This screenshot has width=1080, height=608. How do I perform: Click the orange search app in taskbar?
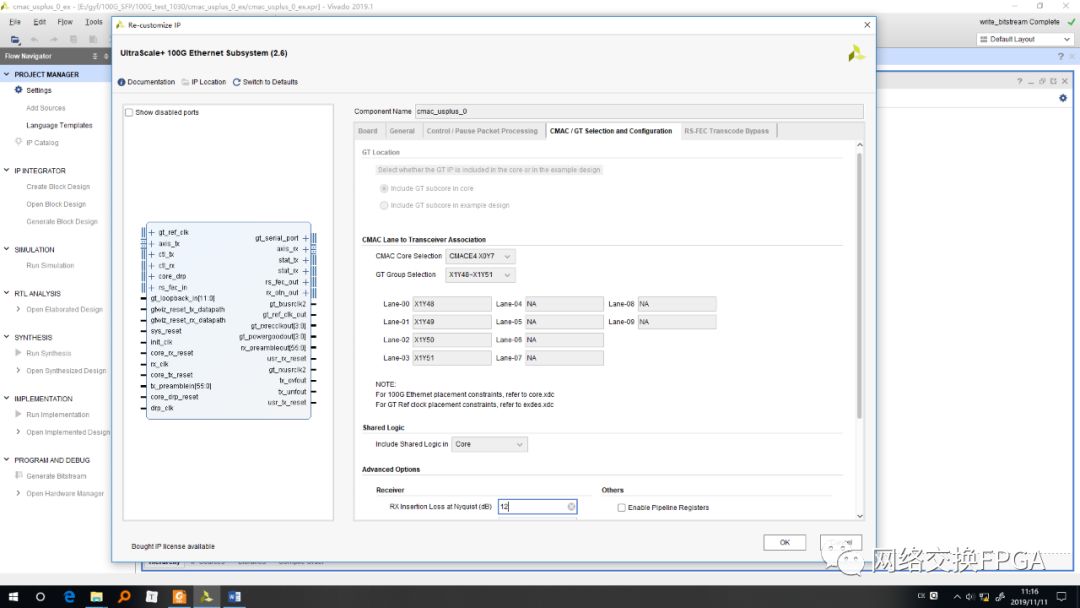(x=124, y=597)
